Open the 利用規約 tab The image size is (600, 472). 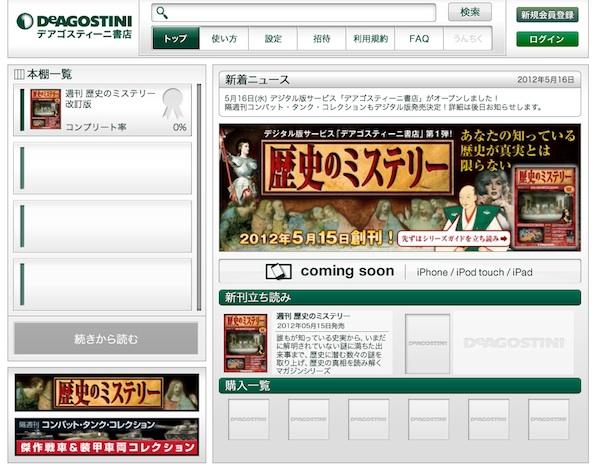pos(370,39)
